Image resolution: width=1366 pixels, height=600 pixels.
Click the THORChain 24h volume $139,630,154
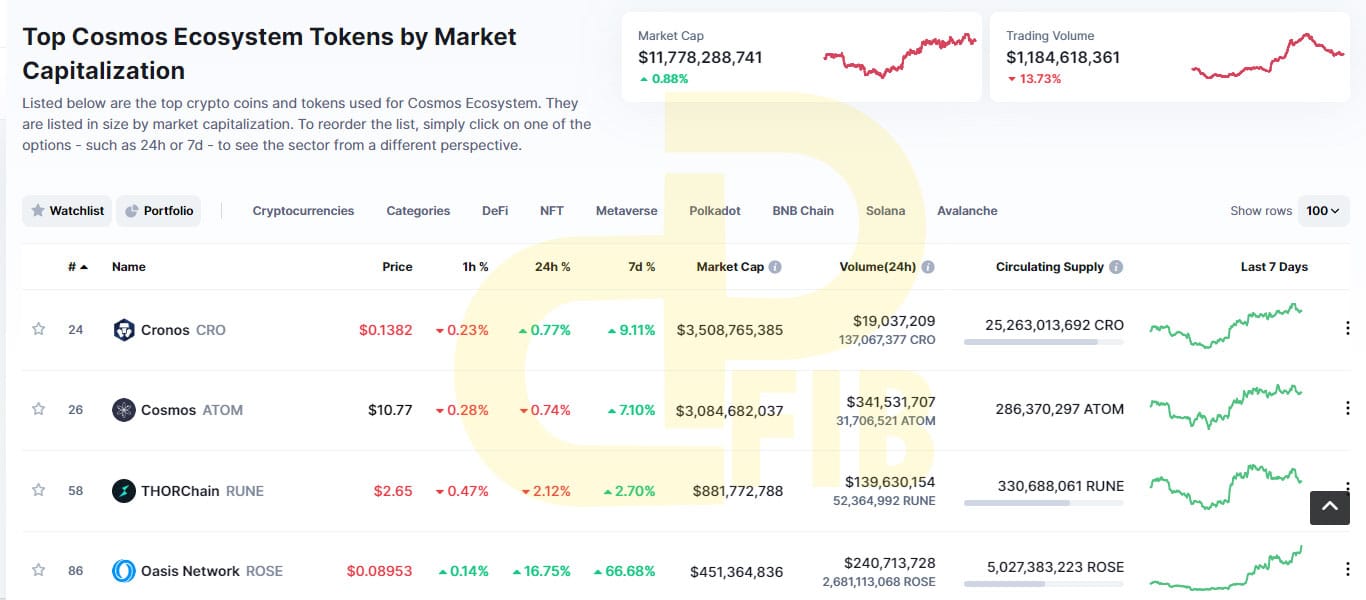pyautogui.click(x=890, y=482)
